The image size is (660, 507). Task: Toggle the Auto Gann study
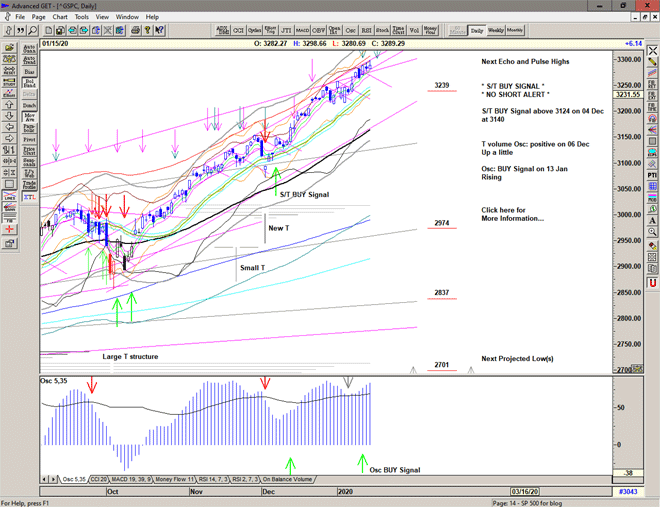pos(29,49)
